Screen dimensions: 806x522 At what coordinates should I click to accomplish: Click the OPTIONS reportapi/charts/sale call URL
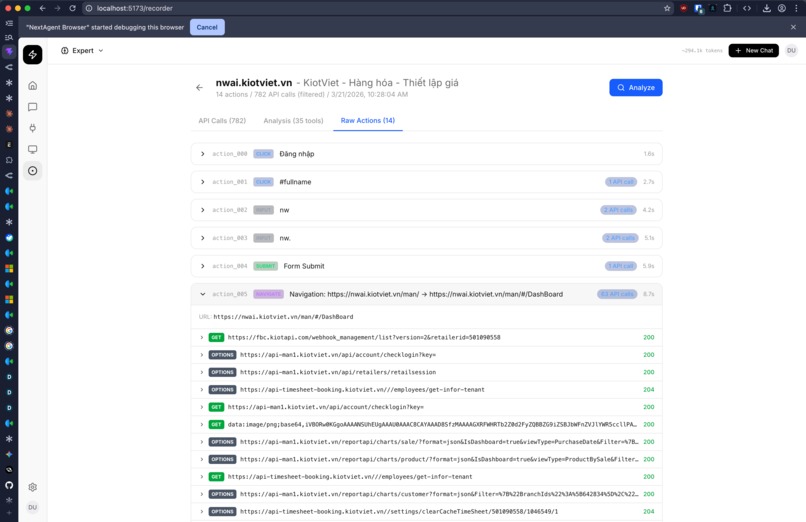point(439,442)
